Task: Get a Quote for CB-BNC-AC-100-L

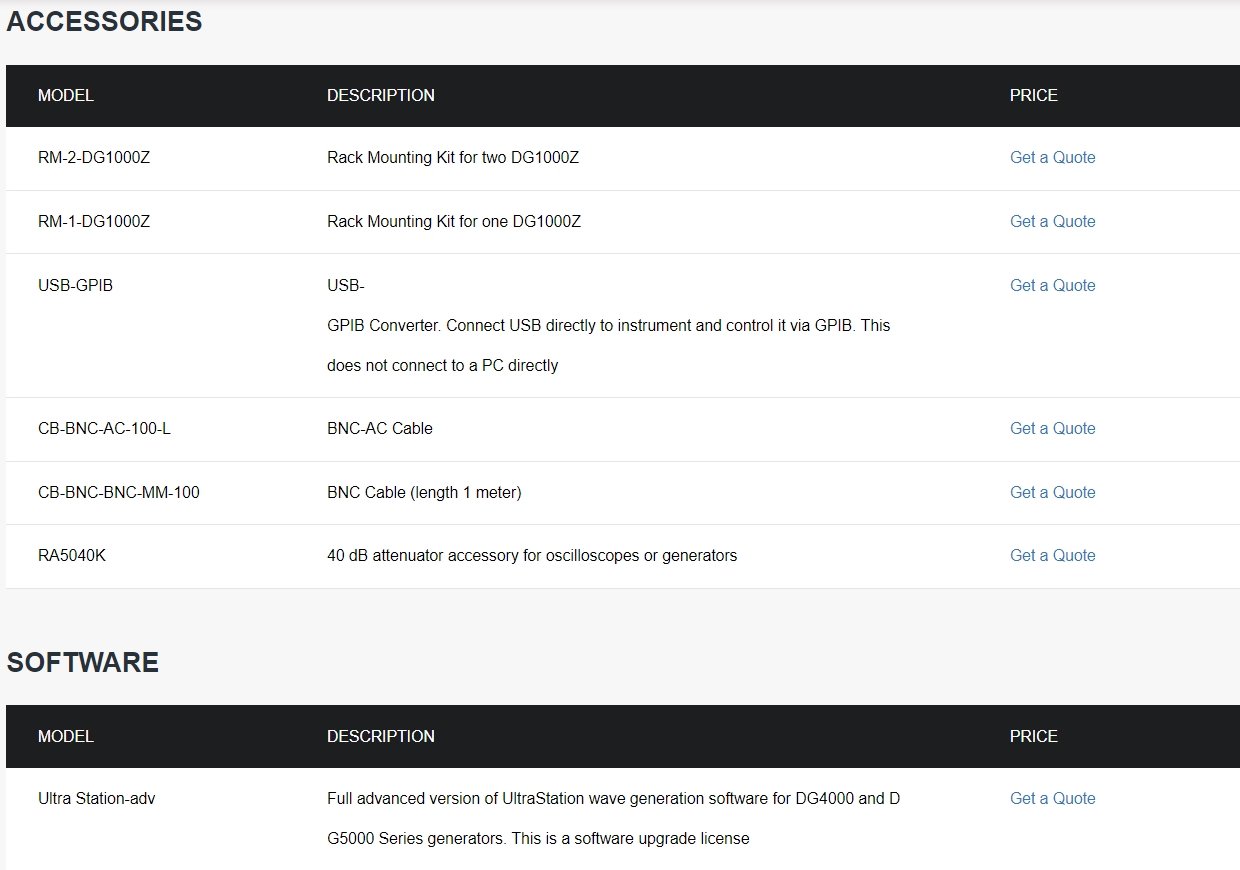Action: (x=1052, y=428)
